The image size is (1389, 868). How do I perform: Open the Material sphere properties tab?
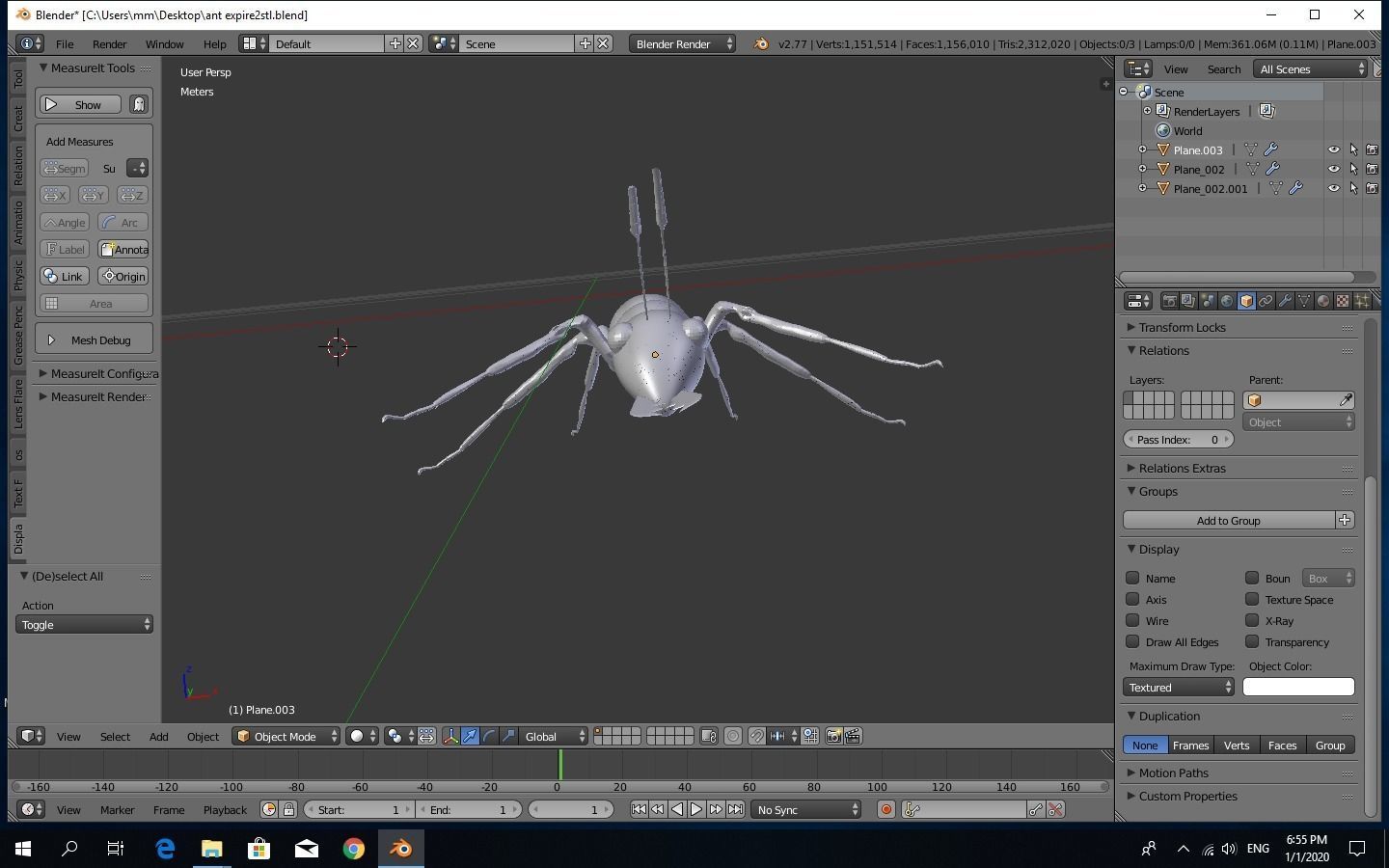pos(1323,301)
